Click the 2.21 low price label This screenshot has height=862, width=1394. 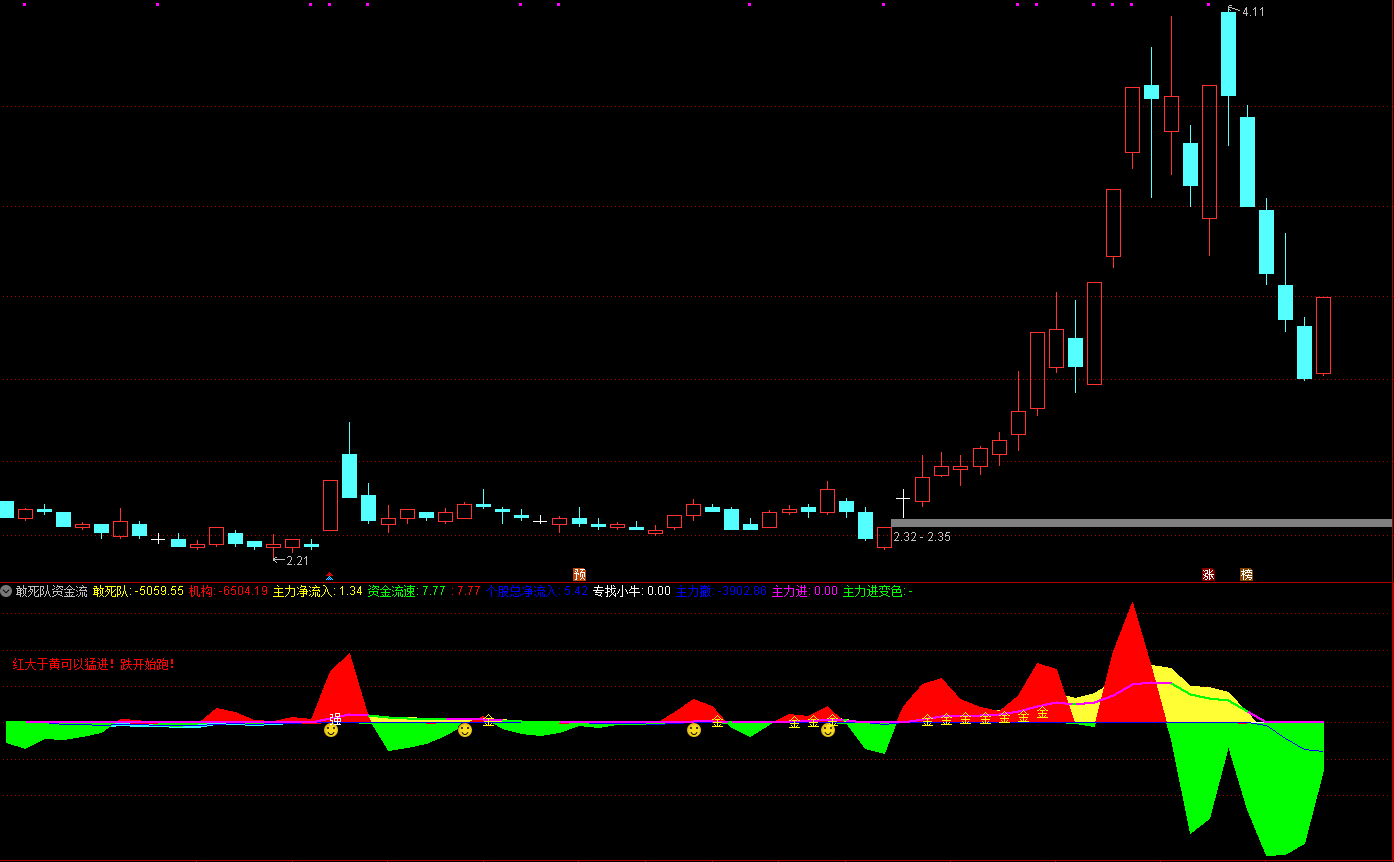pos(296,561)
